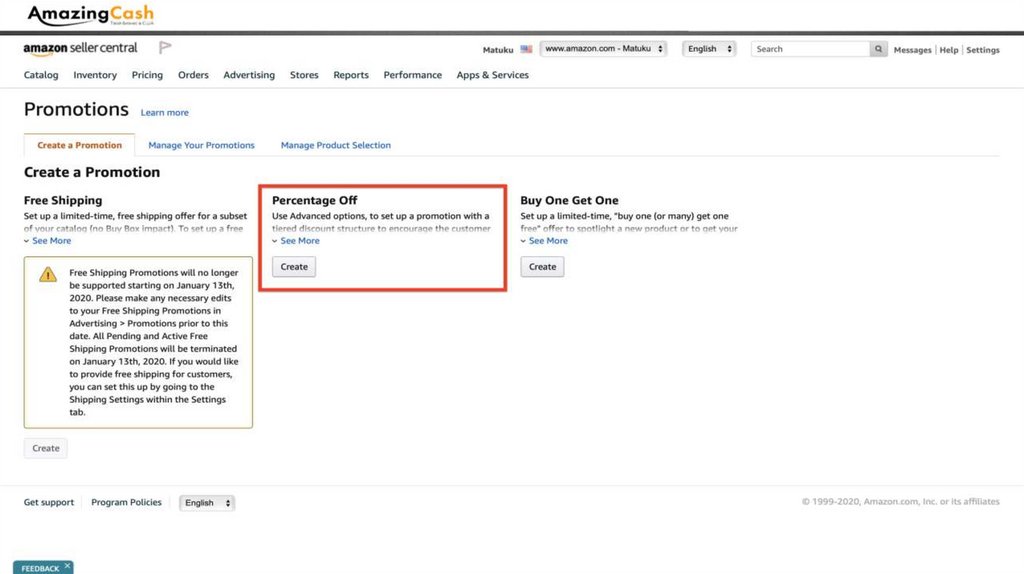Click the search magnifier button
The width and height of the screenshot is (1024, 574).
(x=878, y=49)
